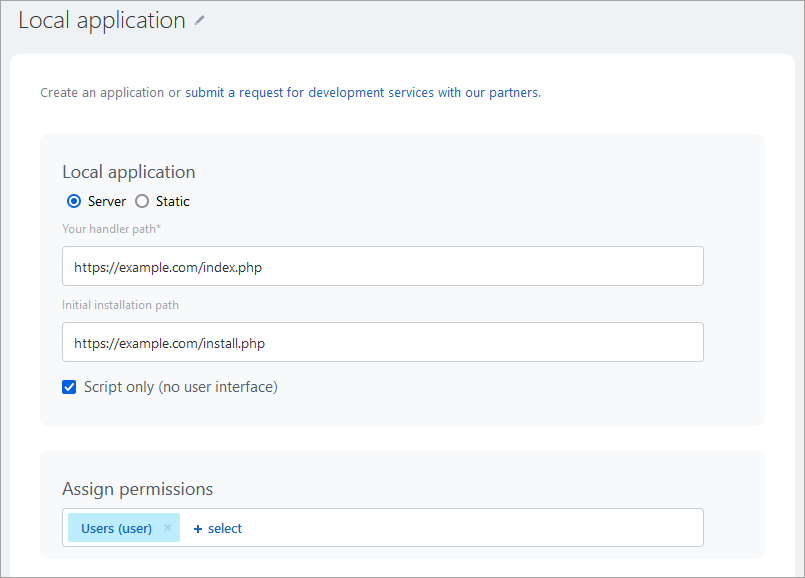The height and width of the screenshot is (578, 805).
Task: Click submit a request for development services
Action: click(x=363, y=92)
